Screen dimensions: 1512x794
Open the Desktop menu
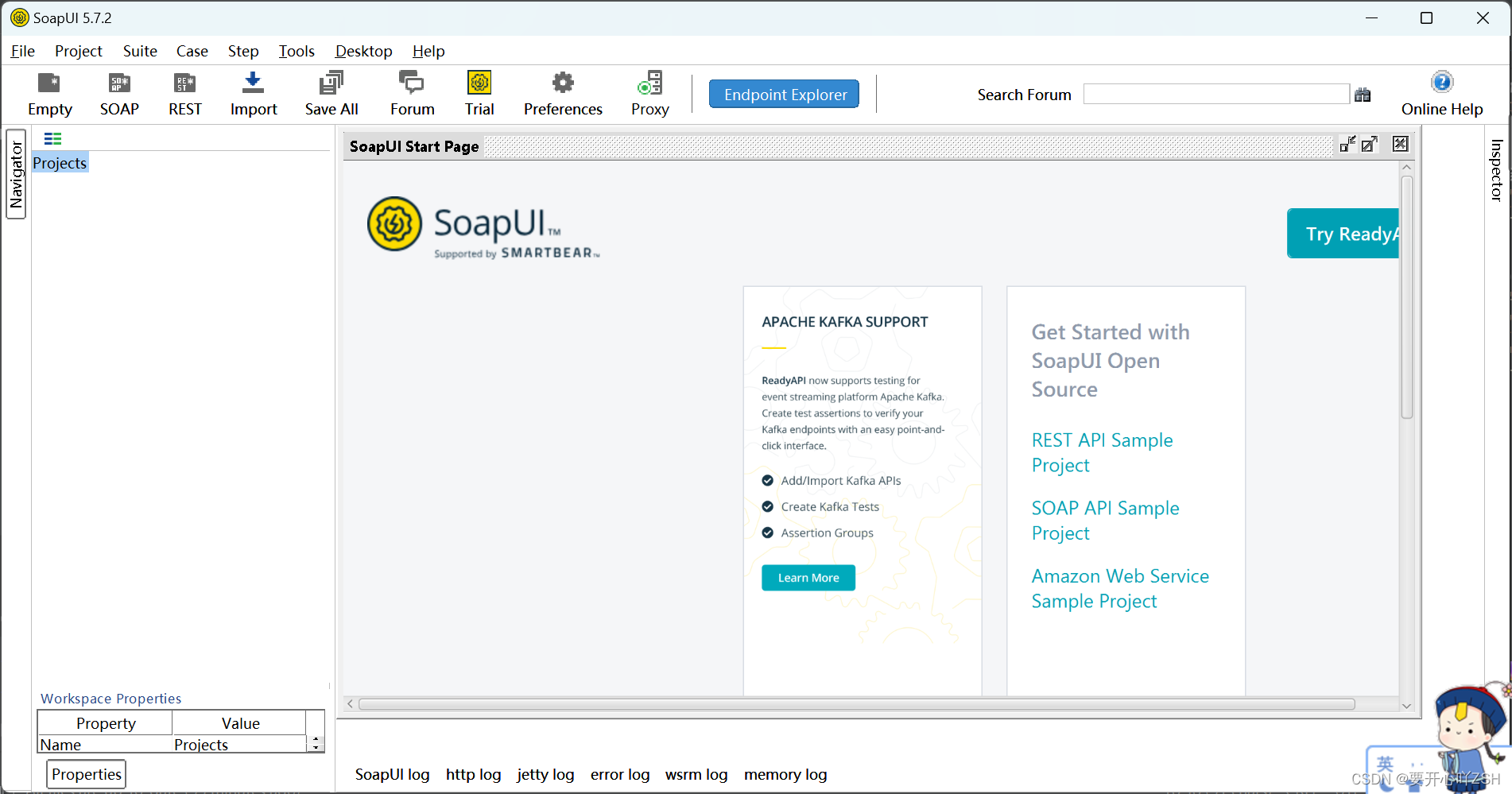[x=363, y=51]
